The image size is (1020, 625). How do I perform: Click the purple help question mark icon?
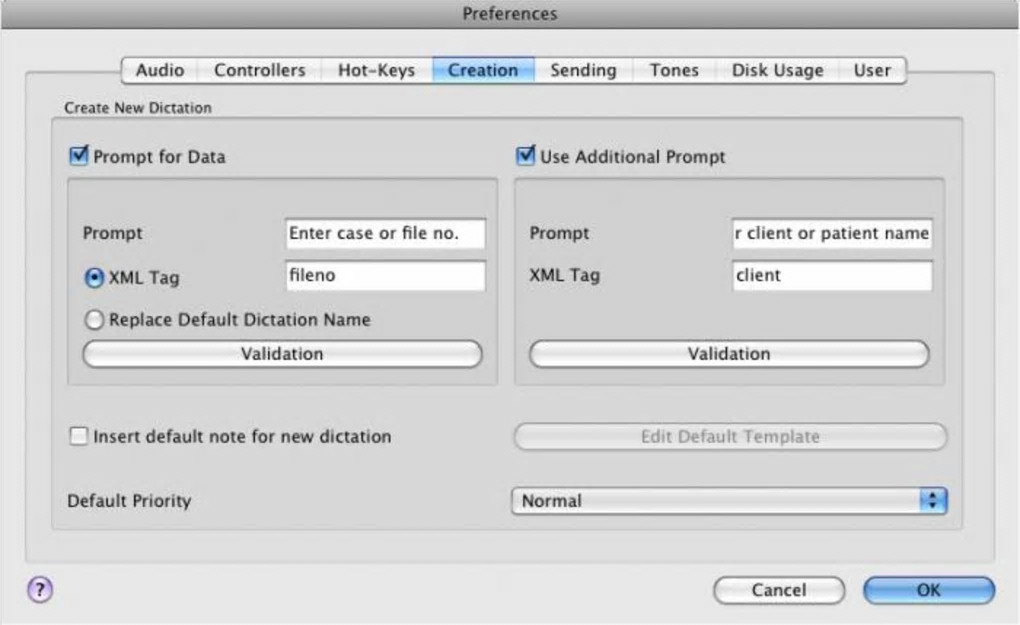(38, 589)
